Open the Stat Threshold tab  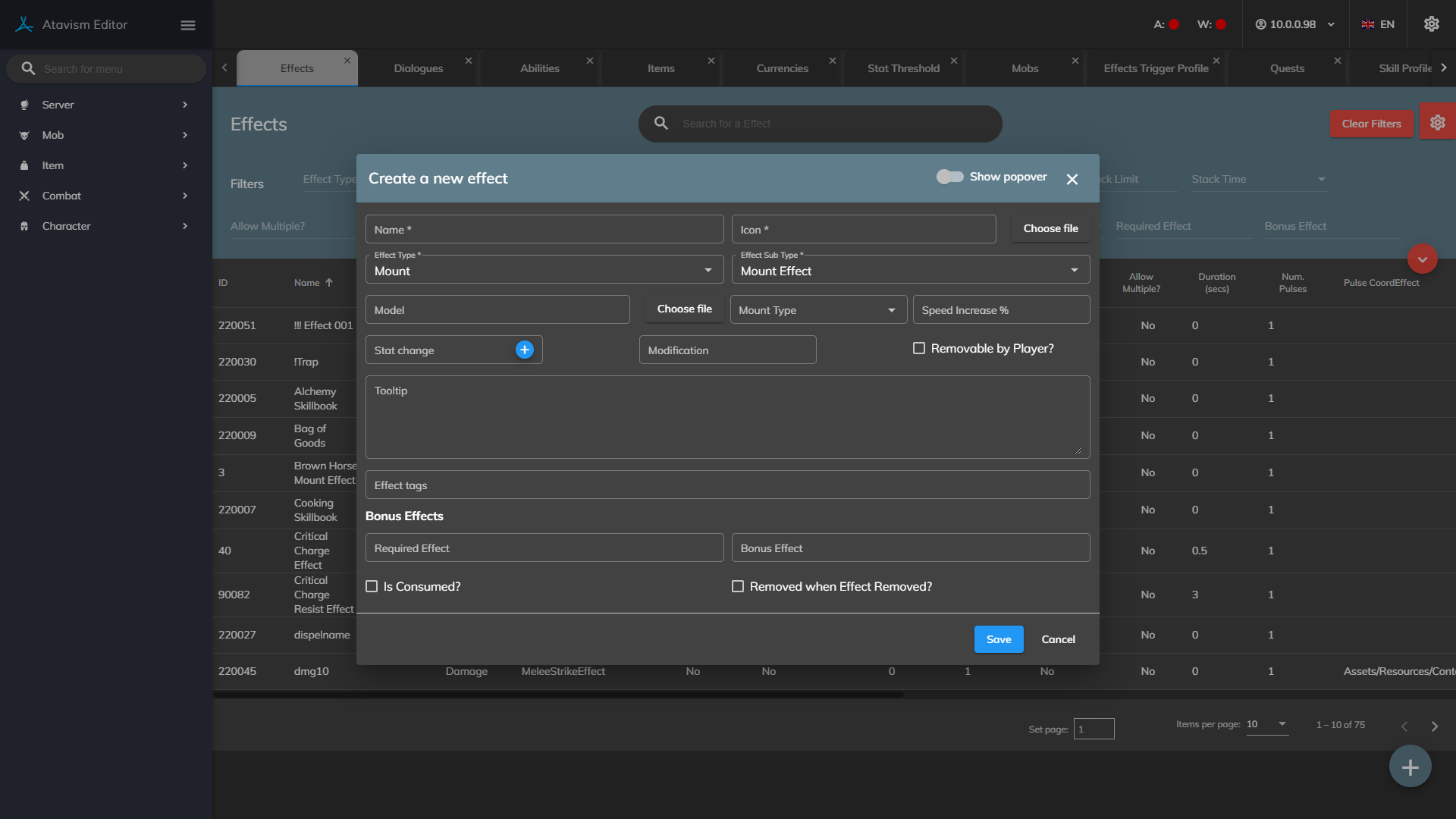click(902, 68)
